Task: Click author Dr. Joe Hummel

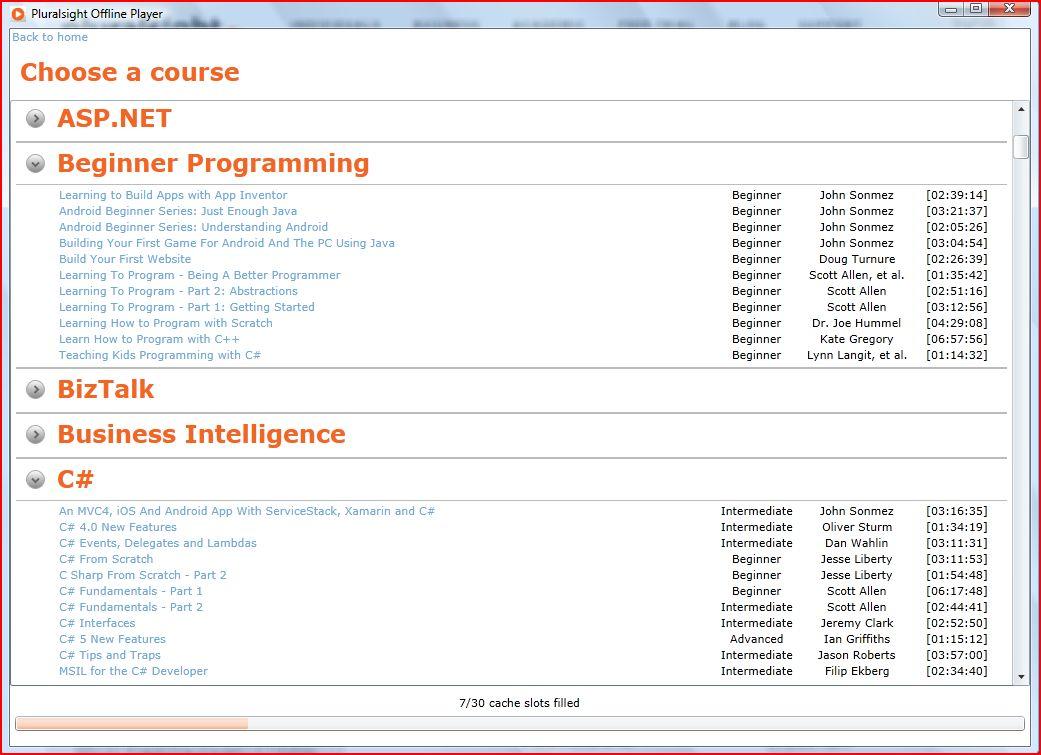Action: point(856,323)
